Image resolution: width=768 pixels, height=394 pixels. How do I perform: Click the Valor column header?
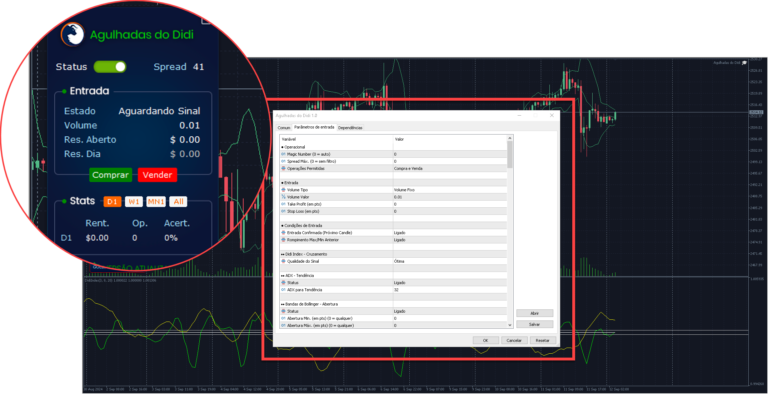(x=450, y=139)
